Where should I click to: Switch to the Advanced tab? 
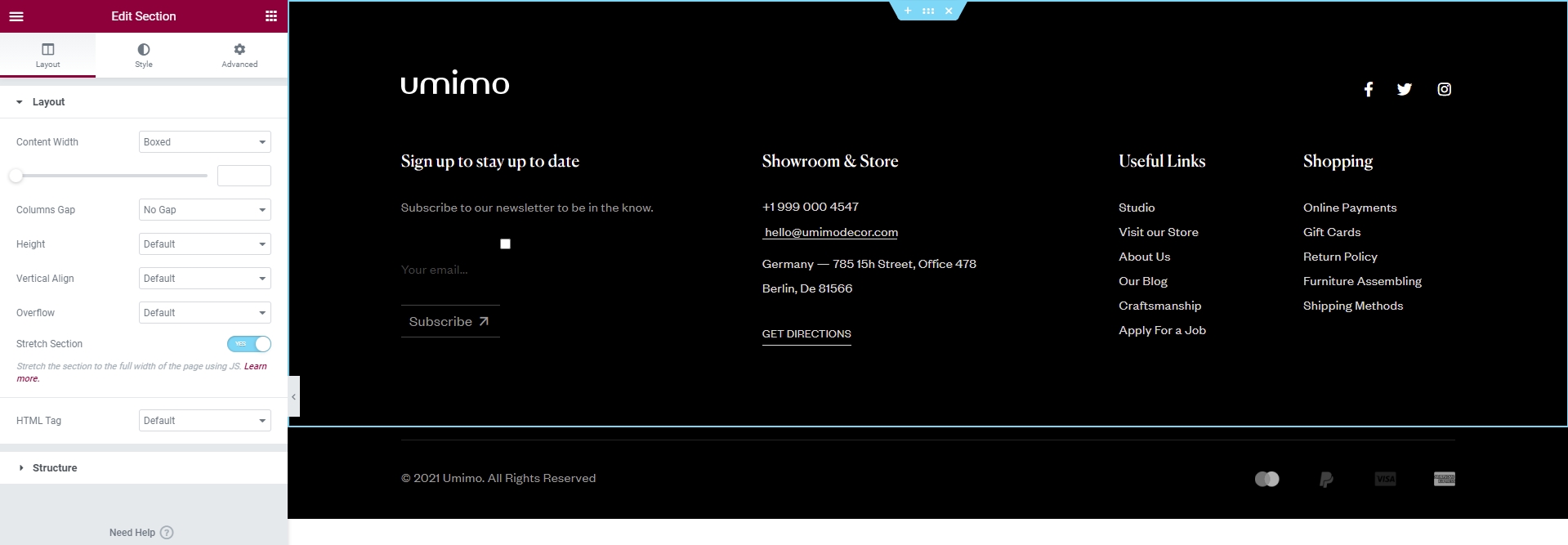pyautogui.click(x=239, y=56)
